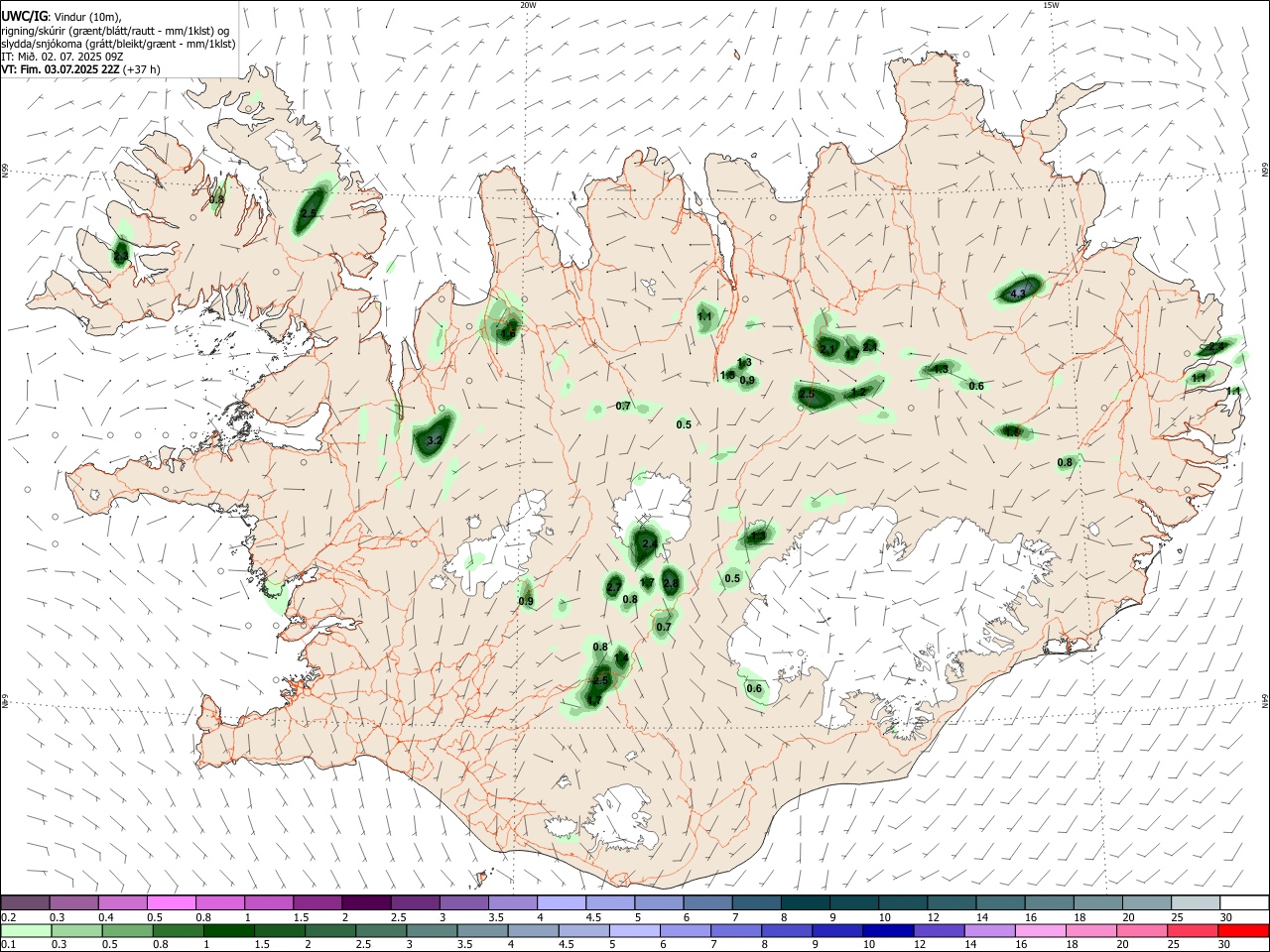The height and width of the screenshot is (952, 1270).
Task: Click the IT: Mið. 02. 07. 2025 09Z line
Action: (x=62, y=57)
